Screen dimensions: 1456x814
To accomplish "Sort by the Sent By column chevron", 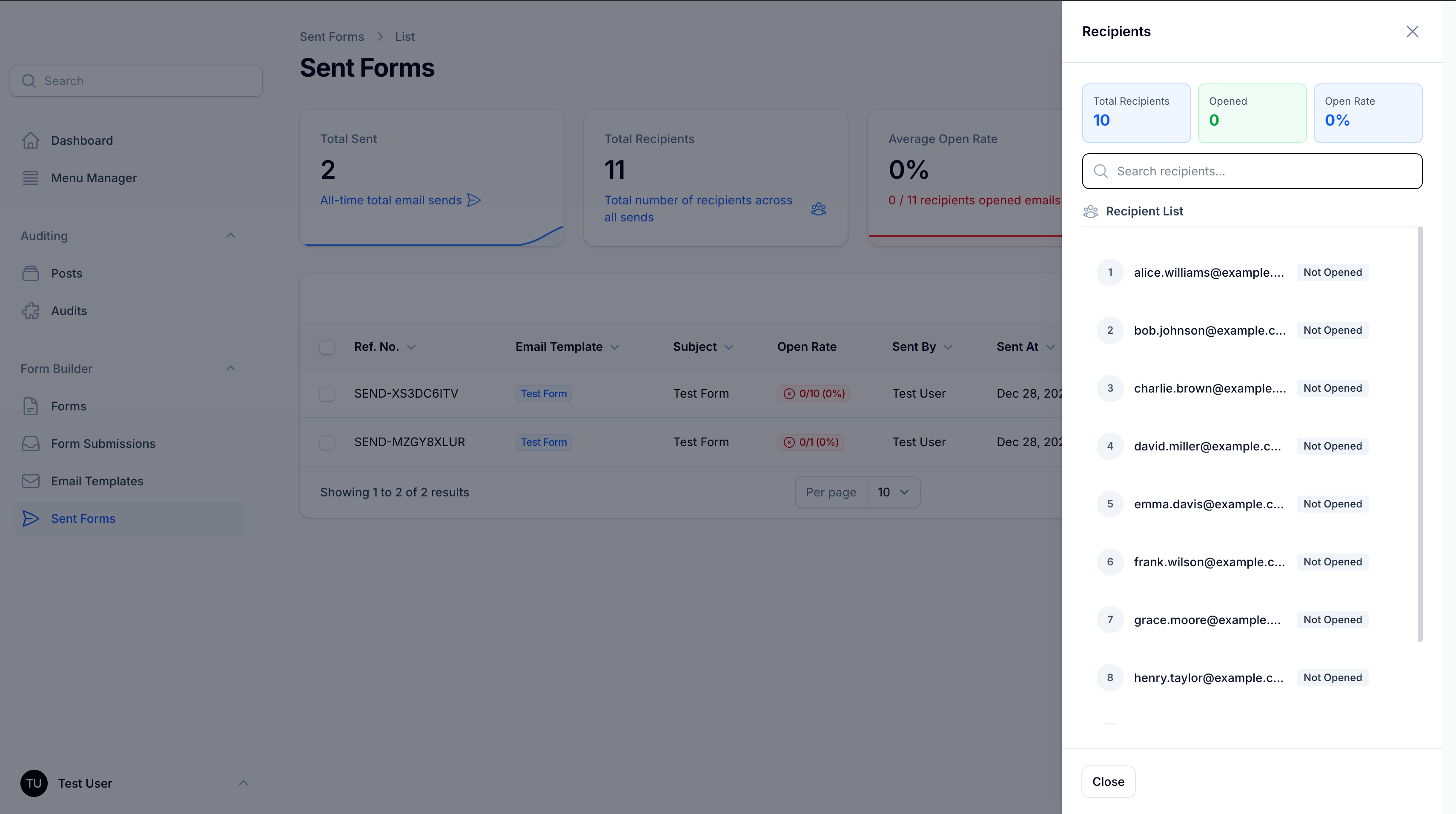I will 949,347.
